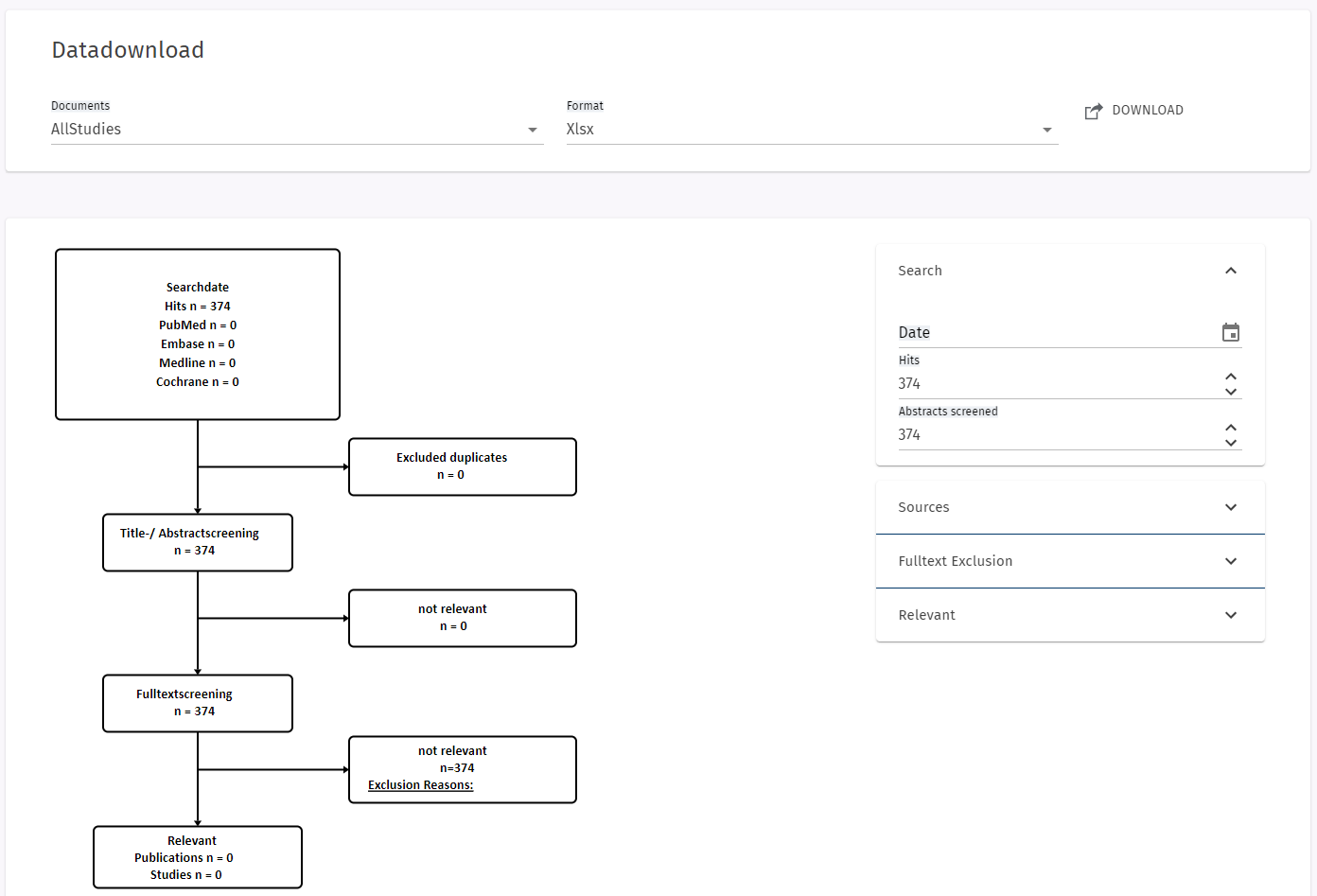Viewport: 1317px width, 896px height.
Task: Open the Documents dropdown showing AllStudies
Action: pyautogui.click(x=295, y=130)
